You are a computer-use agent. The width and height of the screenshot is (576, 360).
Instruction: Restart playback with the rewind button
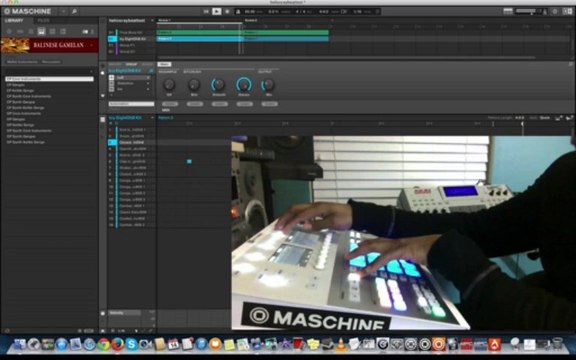tap(206, 11)
